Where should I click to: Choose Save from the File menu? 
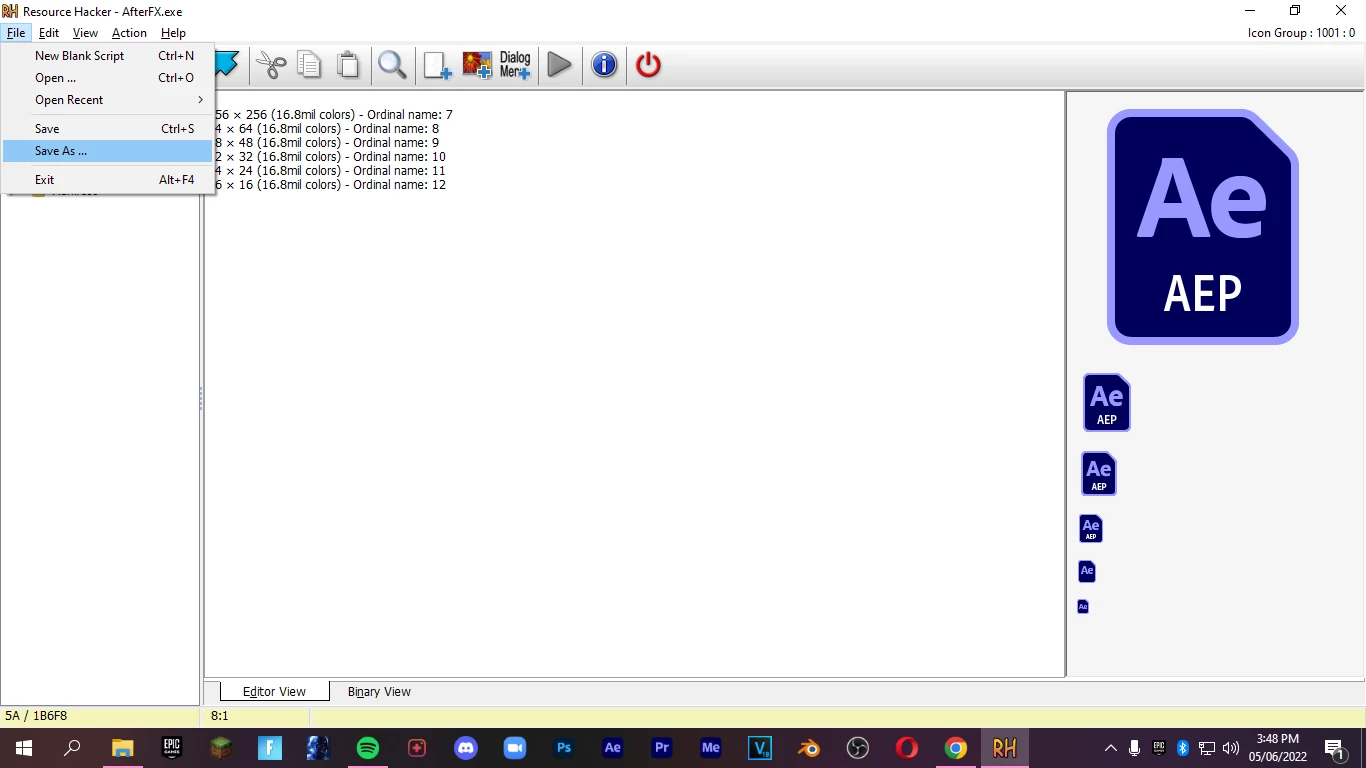108,129
